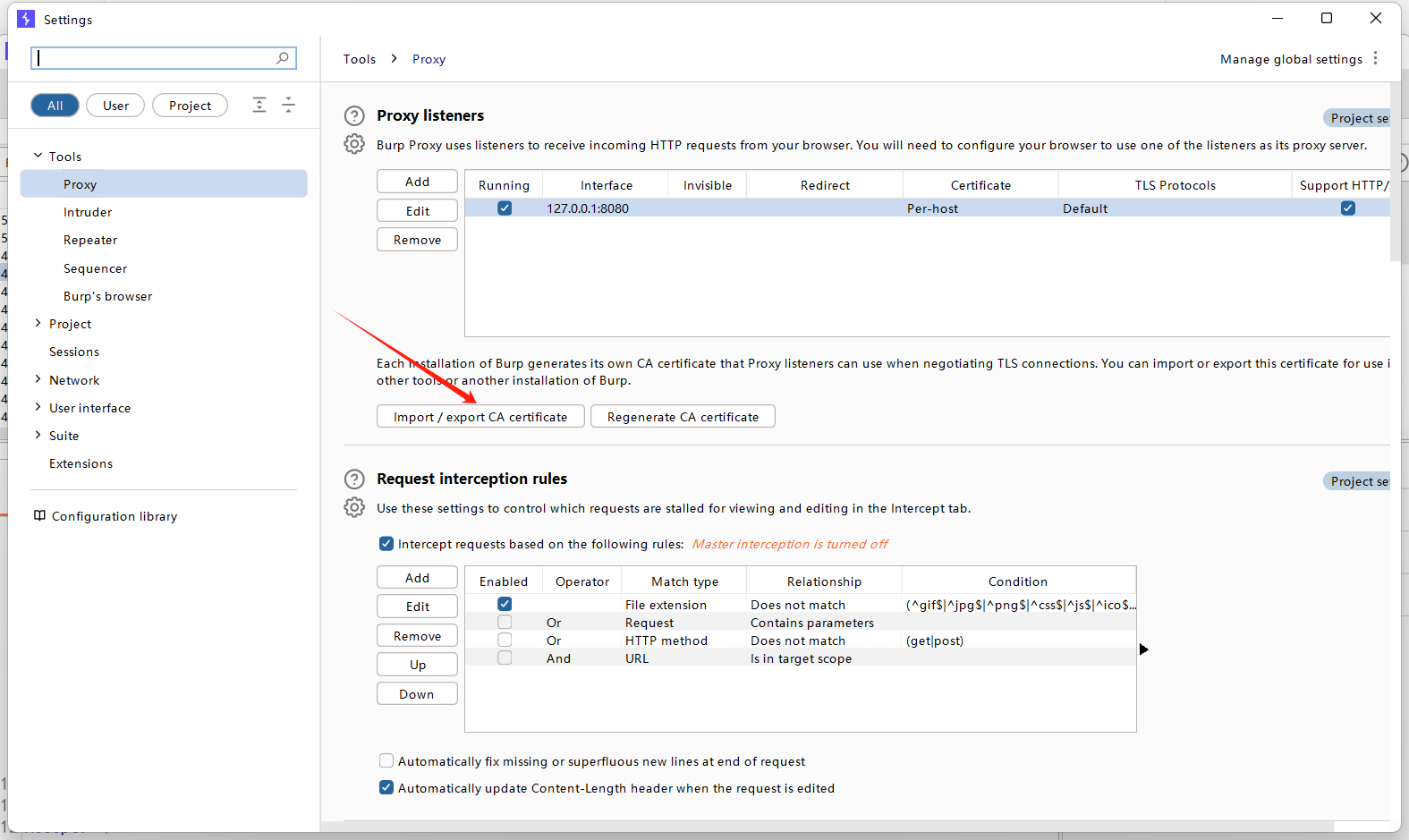Add a new request interception rule
This screenshot has height=840, width=1409.
[x=417, y=578]
